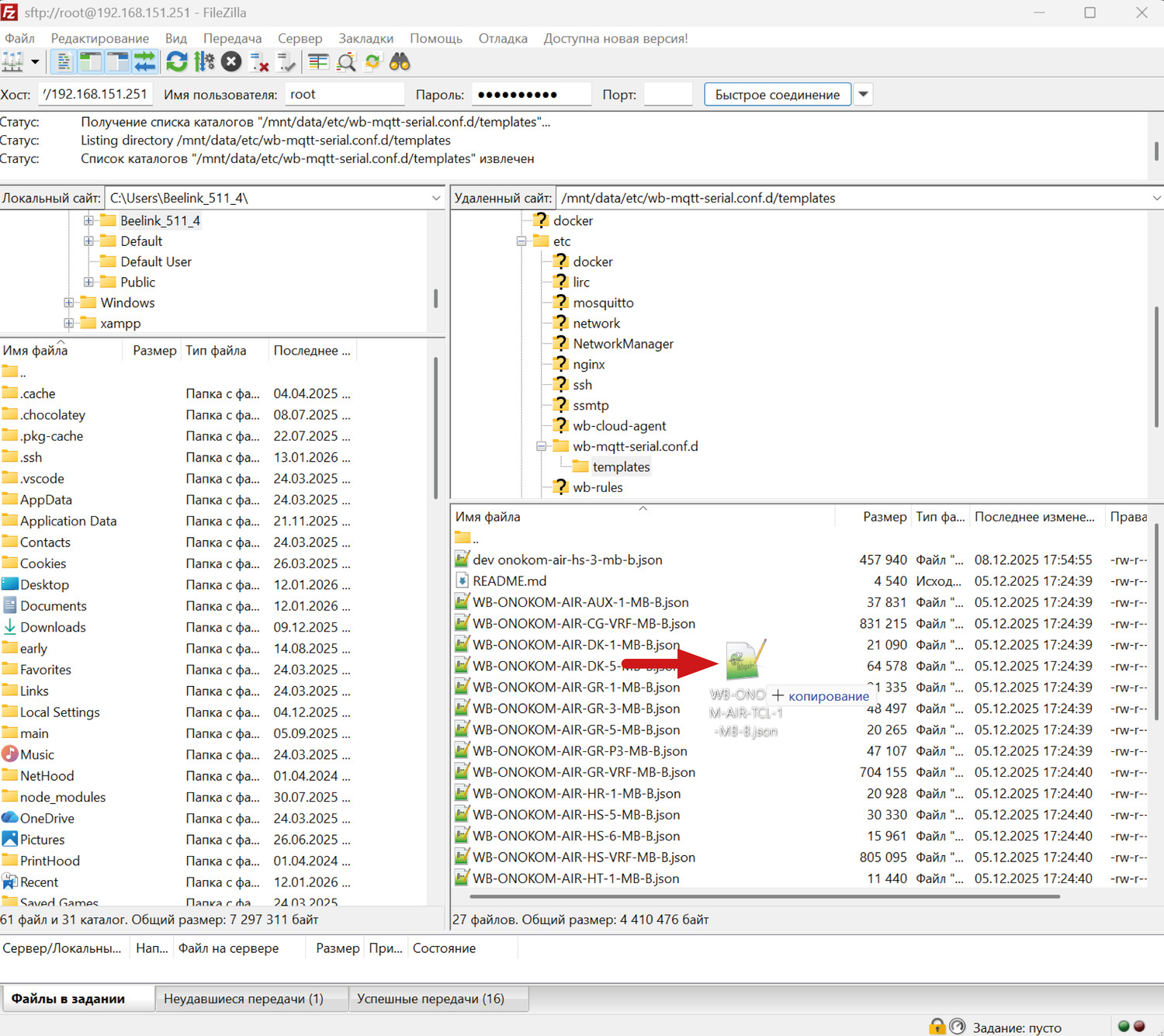Open the quick connect history dropdown
Screen dimensions: 1164x1036
tap(863, 95)
